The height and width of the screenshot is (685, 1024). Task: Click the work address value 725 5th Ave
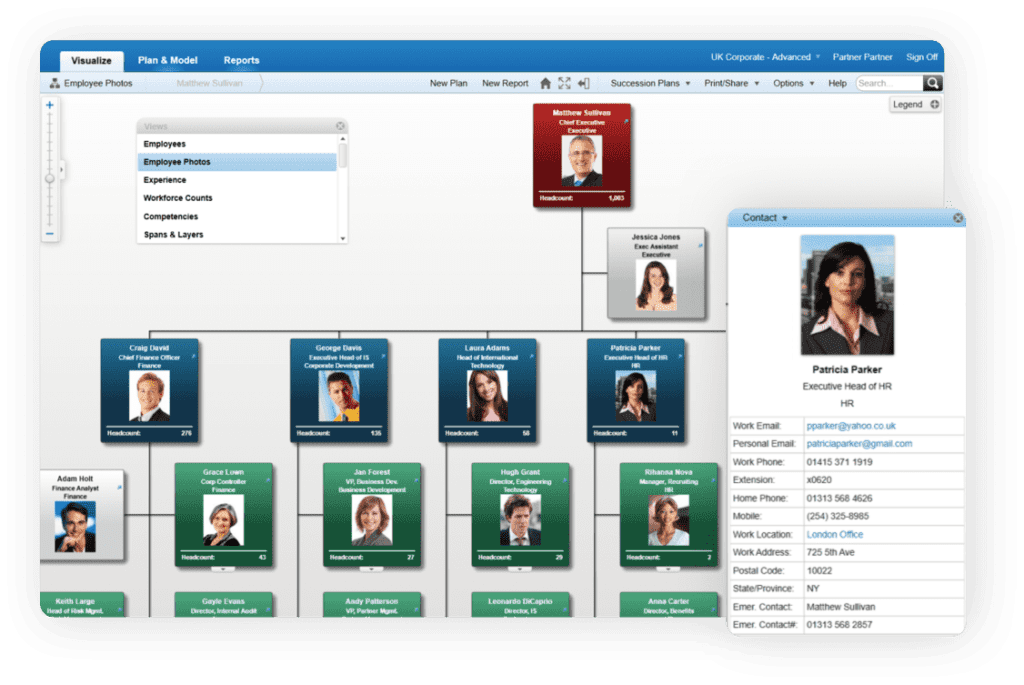pyautogui.click(x=830, y=552)
